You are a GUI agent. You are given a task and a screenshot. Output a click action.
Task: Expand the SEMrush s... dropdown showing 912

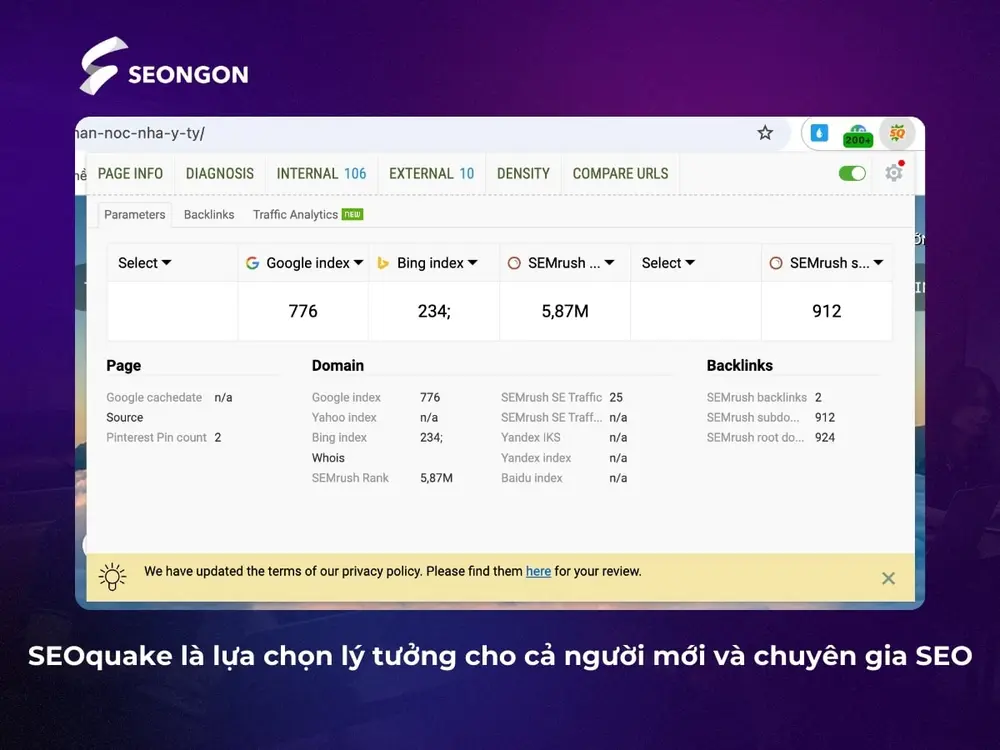tap(827, 263)
